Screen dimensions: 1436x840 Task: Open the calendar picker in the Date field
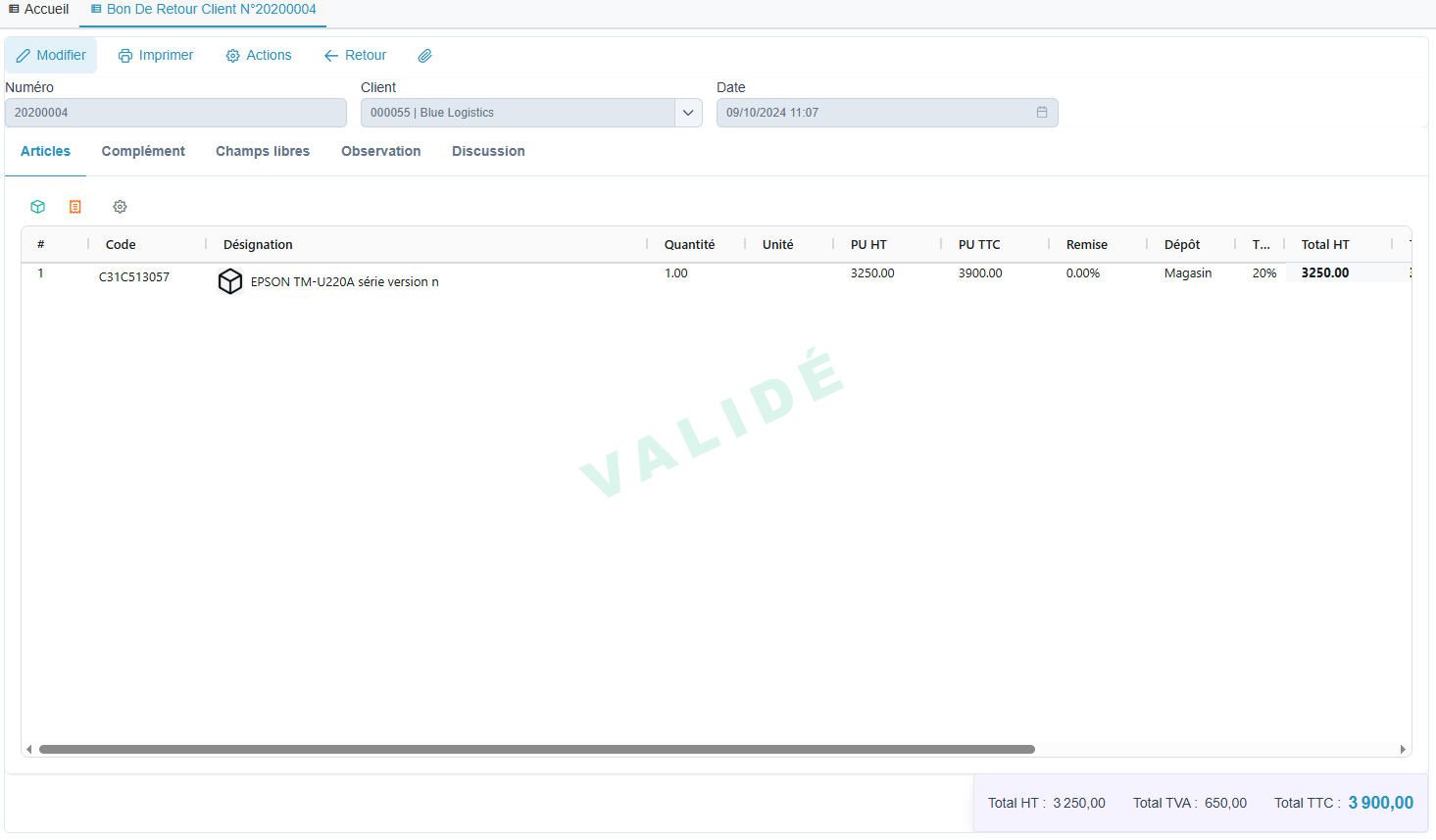[x=1042, y=113]
